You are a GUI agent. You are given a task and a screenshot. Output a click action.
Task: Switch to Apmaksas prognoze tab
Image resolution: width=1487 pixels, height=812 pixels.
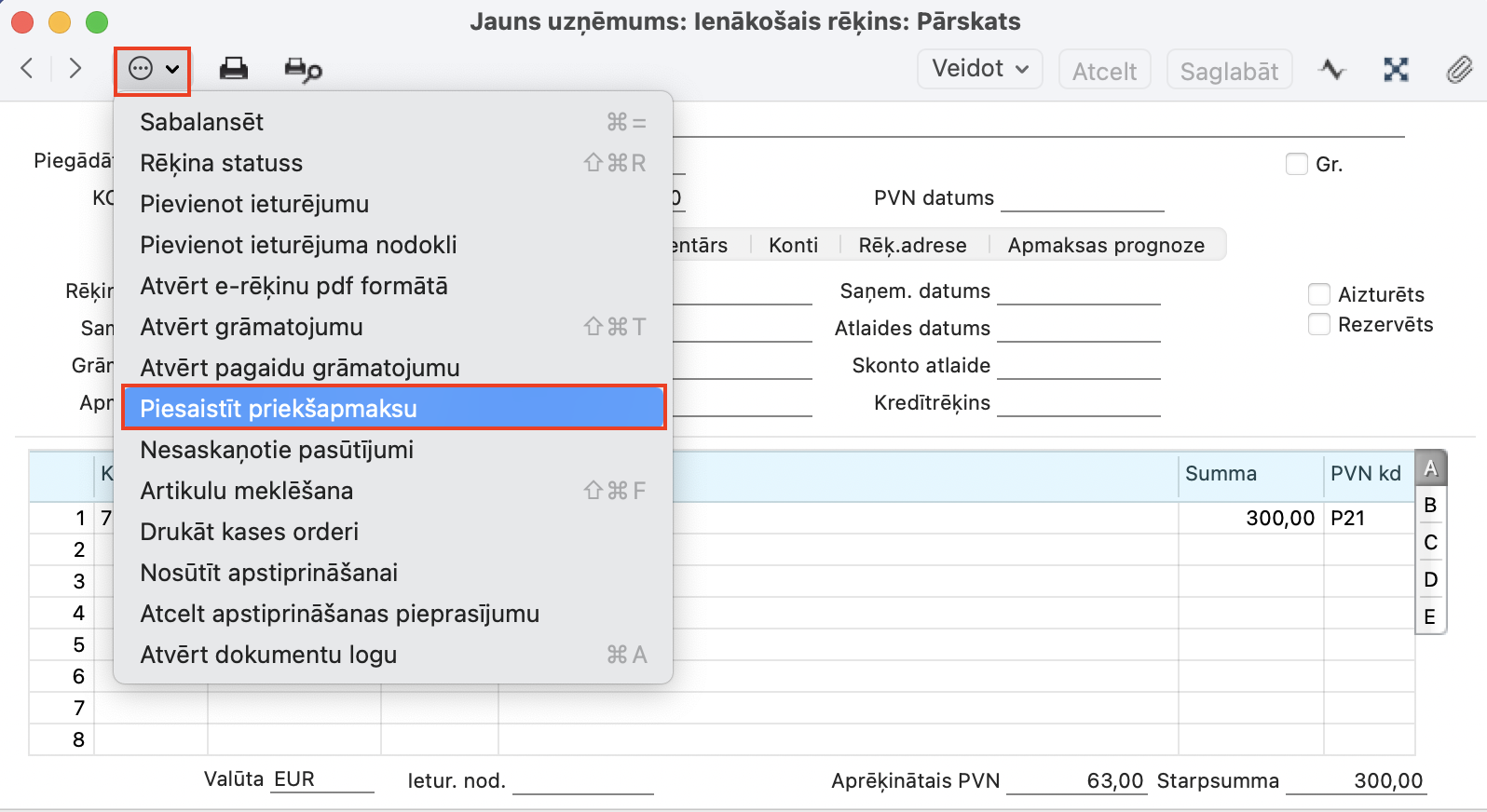click(x=1106, y=245)
